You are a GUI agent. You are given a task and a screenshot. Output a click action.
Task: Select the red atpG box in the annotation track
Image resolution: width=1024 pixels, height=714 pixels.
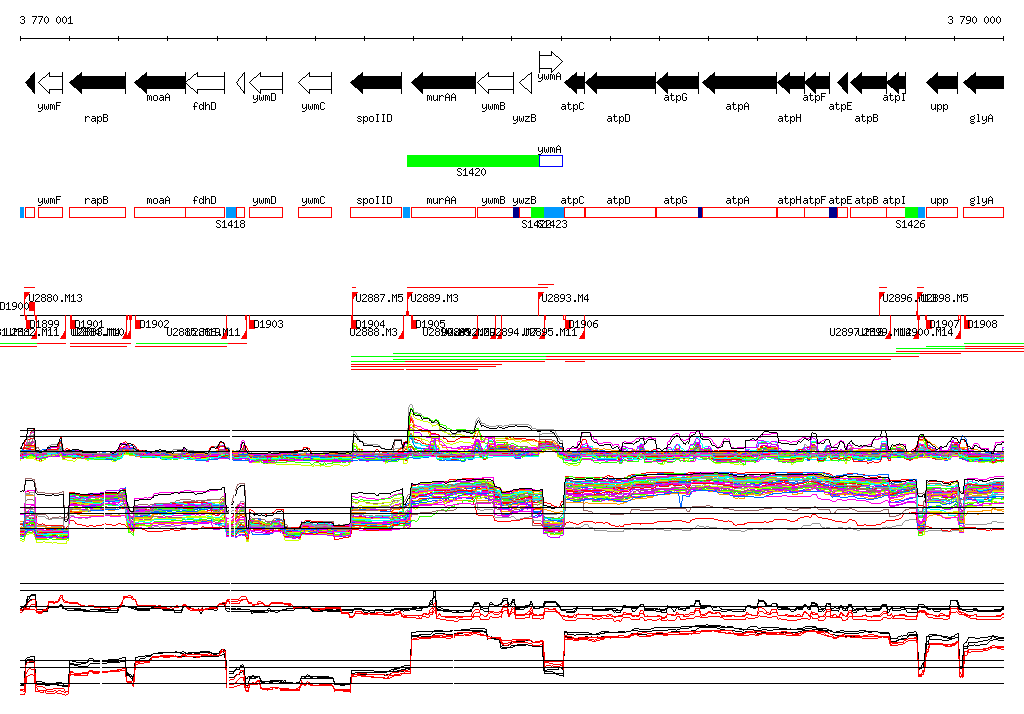[677, 212]
